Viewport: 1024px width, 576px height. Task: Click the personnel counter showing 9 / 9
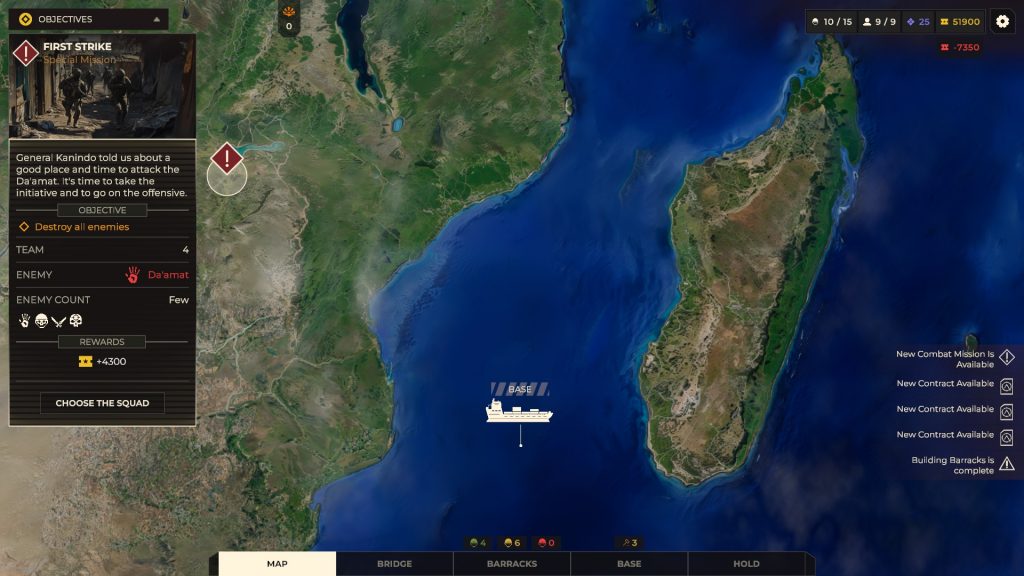(x=879, y=22)
